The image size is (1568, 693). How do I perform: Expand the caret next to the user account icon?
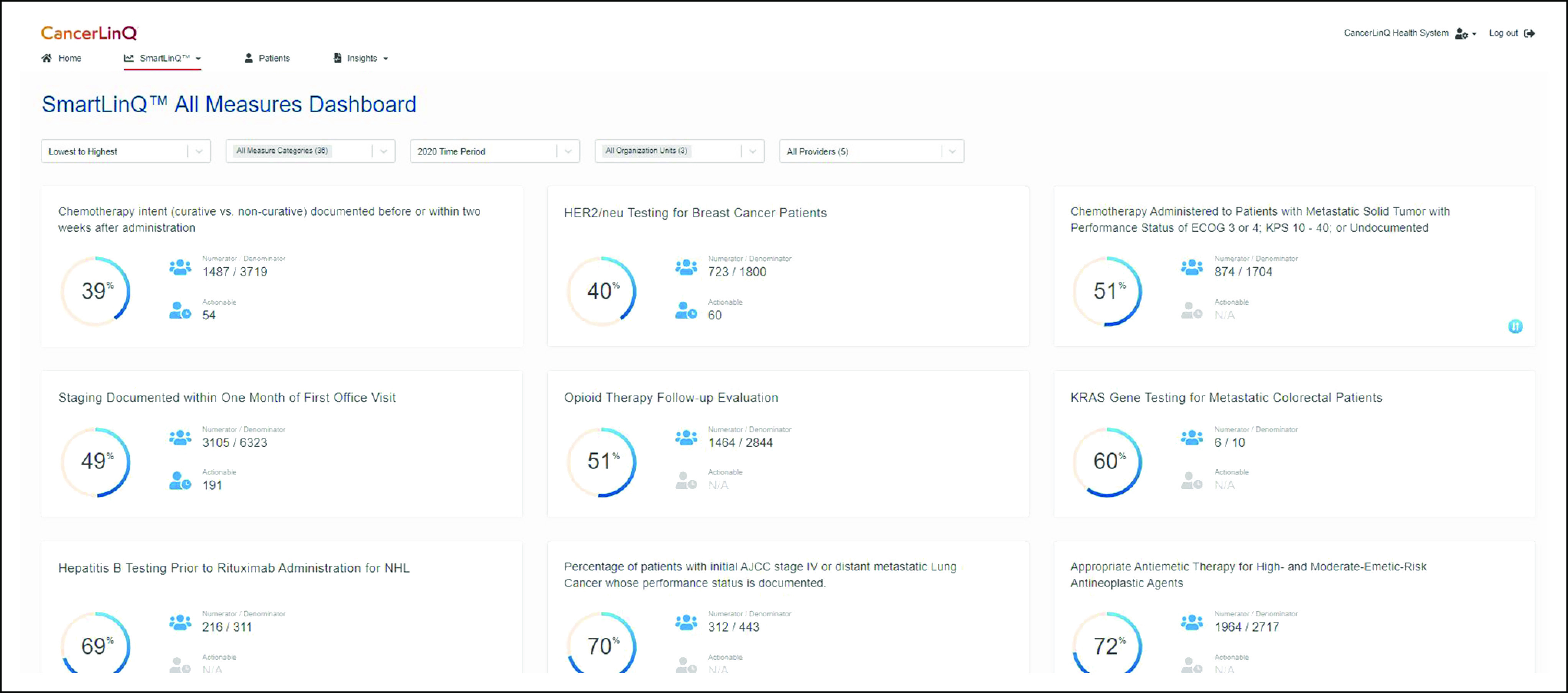coord(1474,34)
